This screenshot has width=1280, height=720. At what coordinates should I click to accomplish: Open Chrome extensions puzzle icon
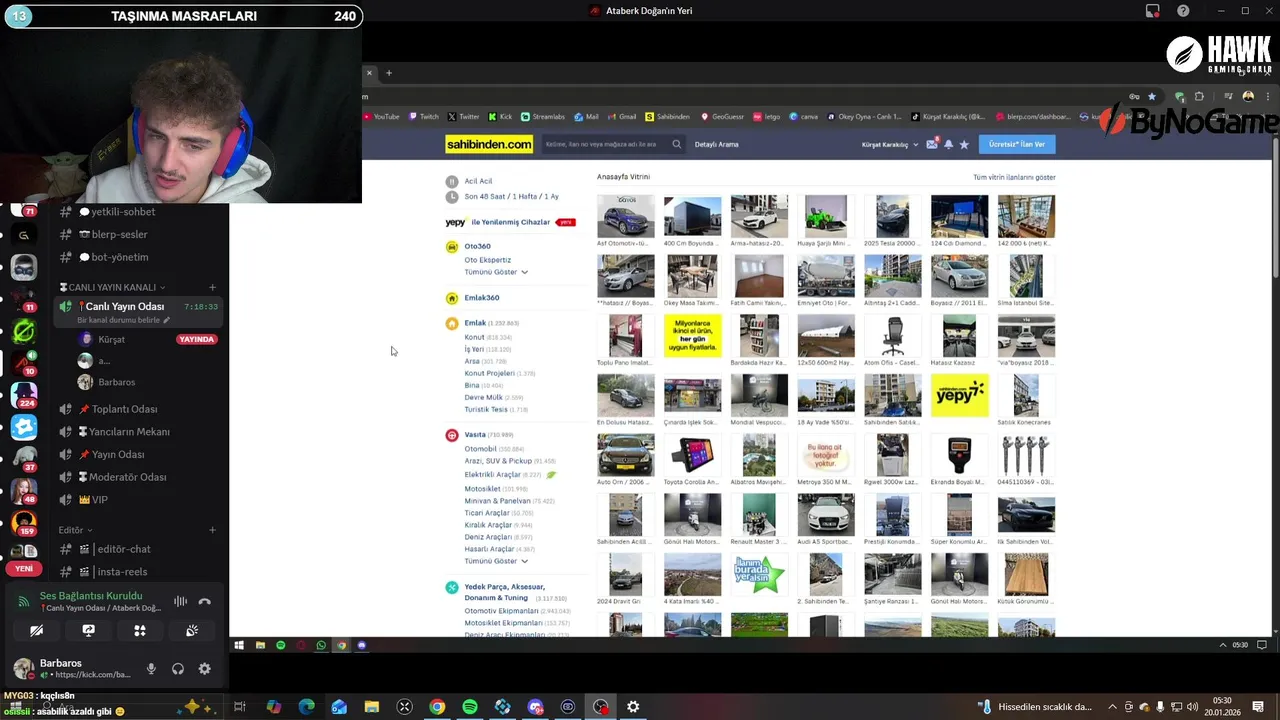(x=1199, y=96)
